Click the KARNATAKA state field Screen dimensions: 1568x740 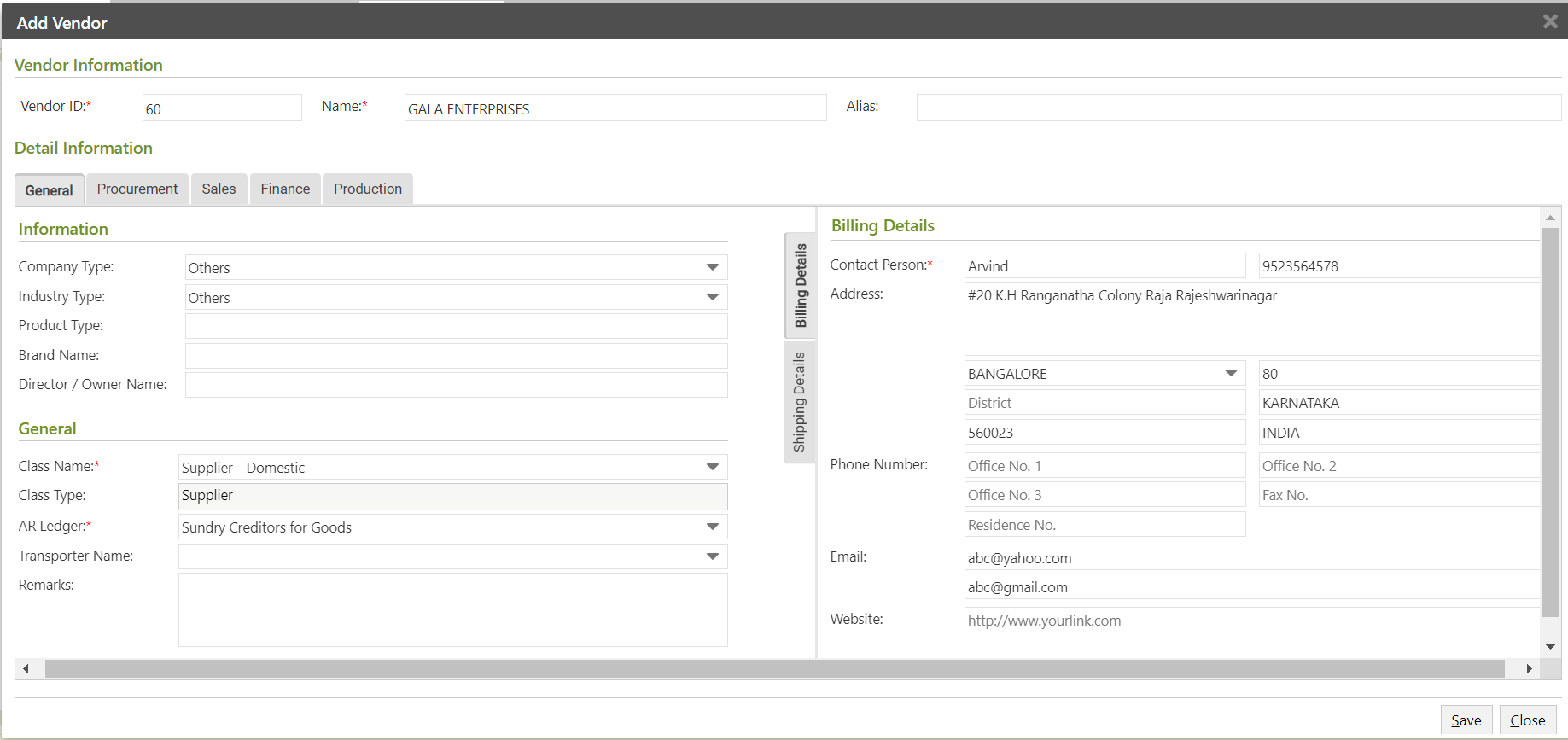1399,403
